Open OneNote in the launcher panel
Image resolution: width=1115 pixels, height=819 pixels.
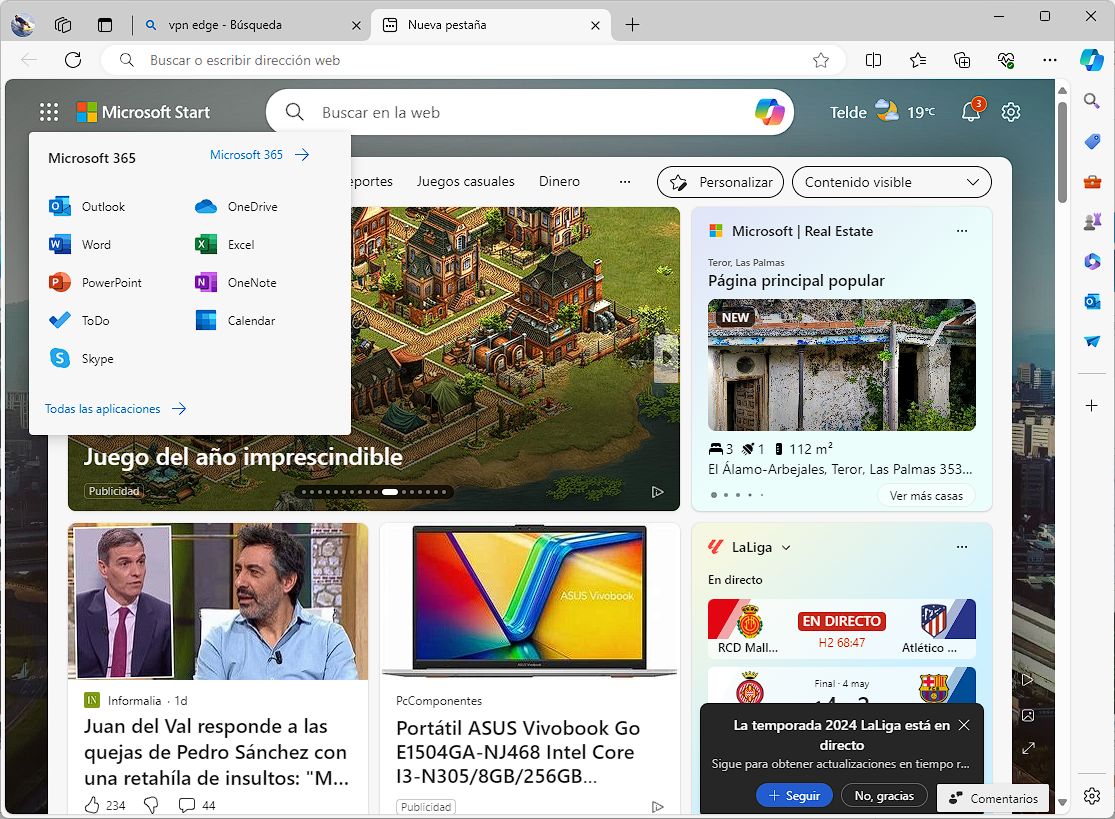235,283
